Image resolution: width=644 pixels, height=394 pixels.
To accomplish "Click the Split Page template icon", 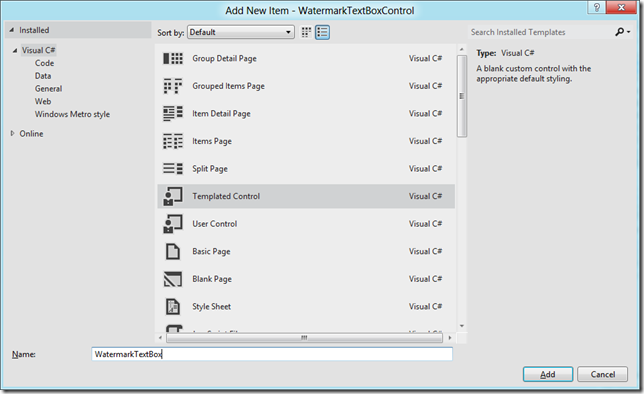I will (x=173, y=168).
